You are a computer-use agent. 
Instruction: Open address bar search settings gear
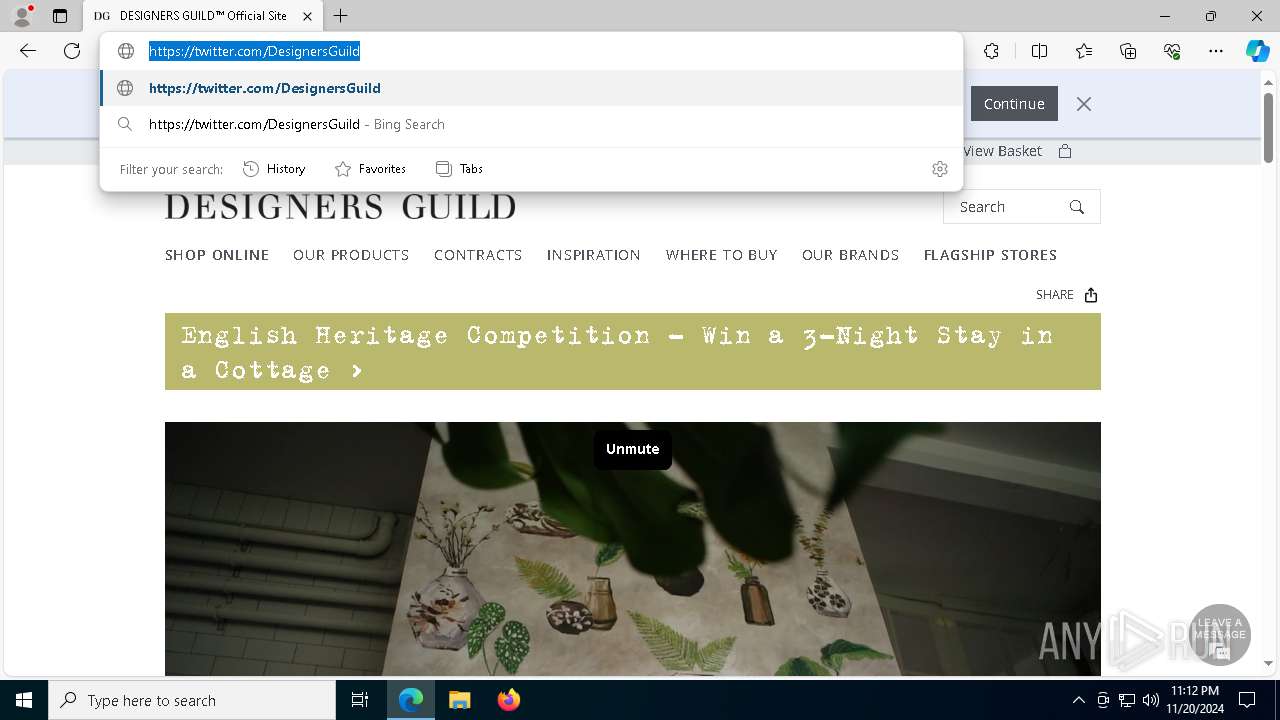coord(939,169)
